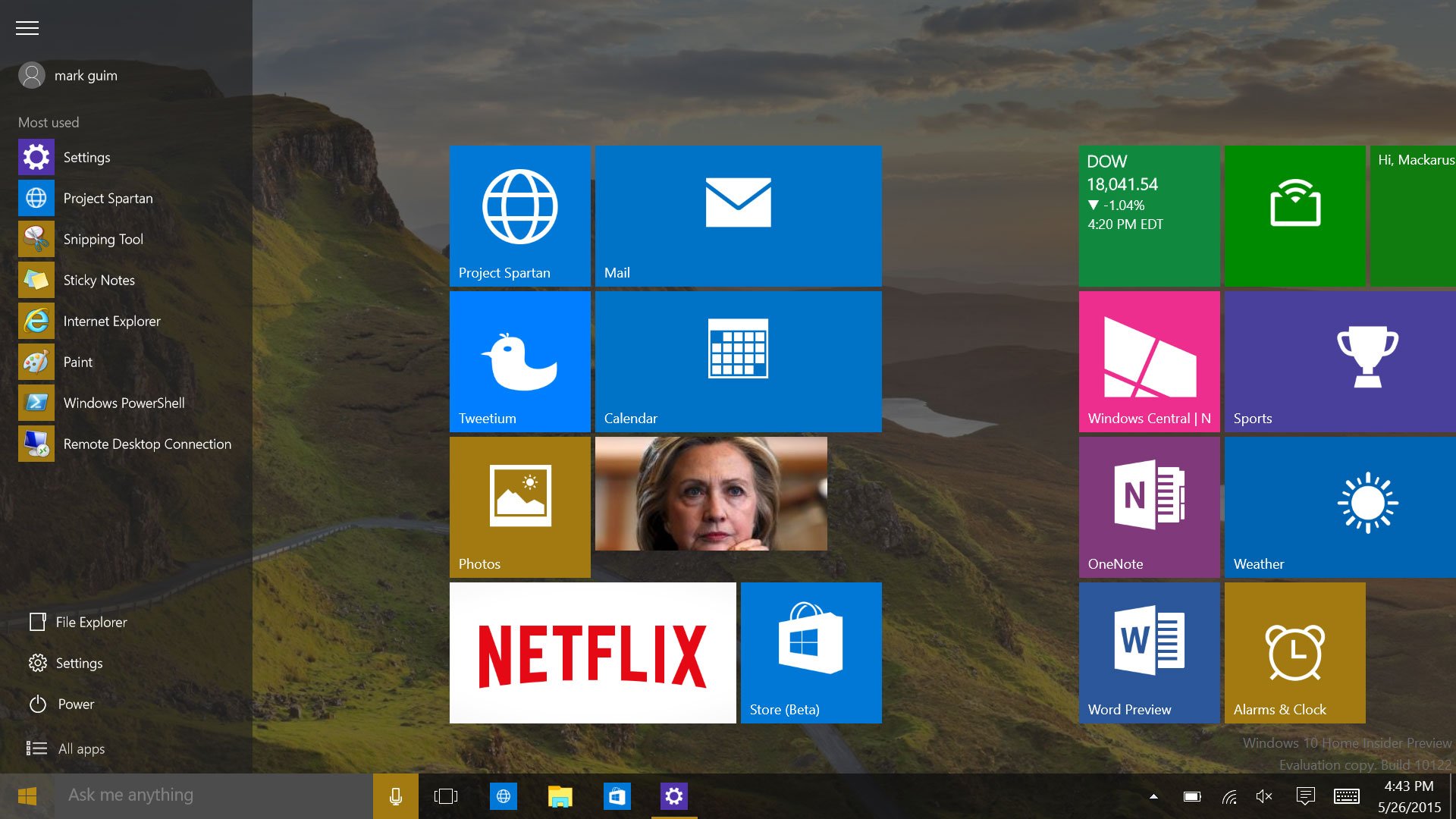Open the Photos tile
This screenshot has width=1456, height=819.
click(x=520, y=507)
